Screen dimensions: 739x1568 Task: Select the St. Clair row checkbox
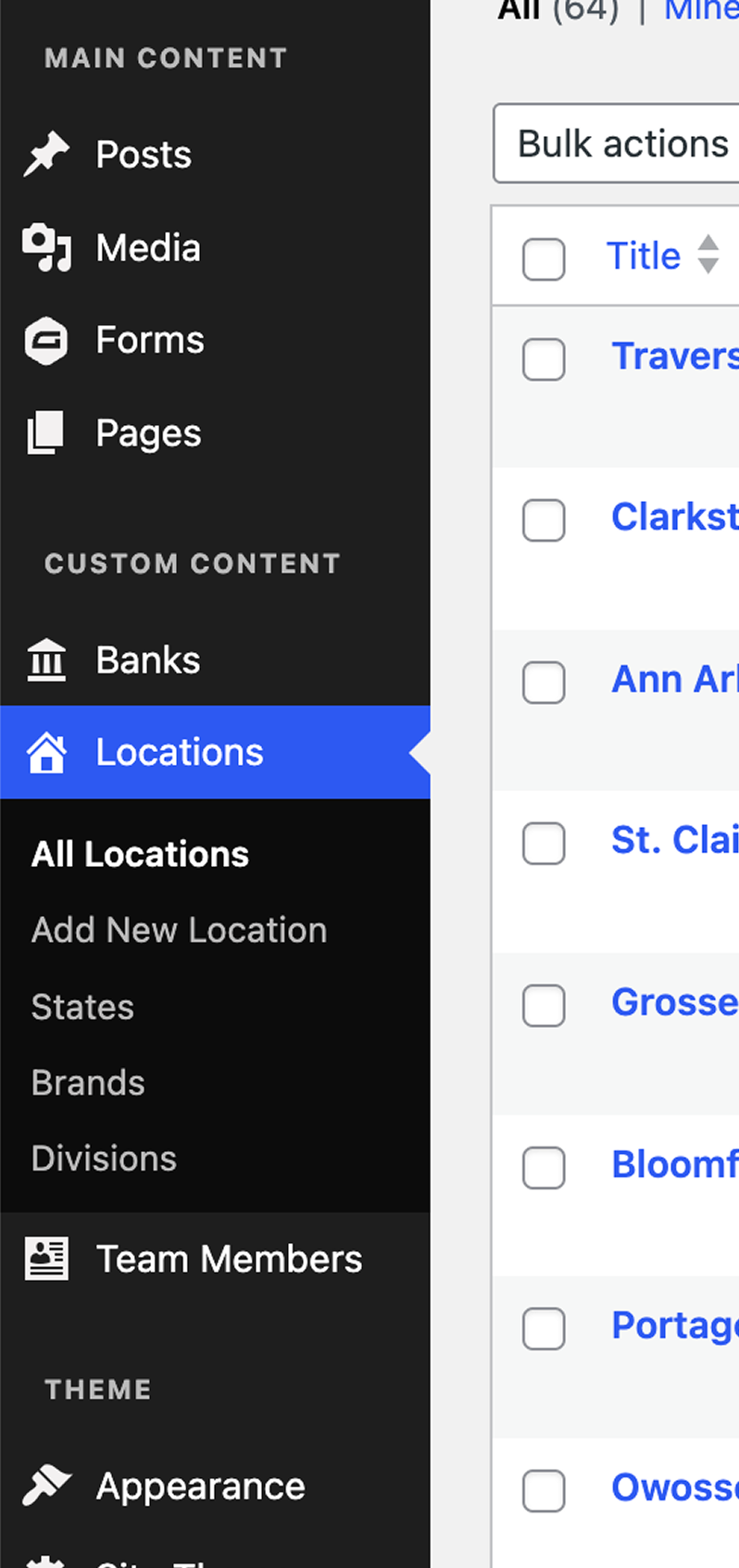[x=544, y=844]
